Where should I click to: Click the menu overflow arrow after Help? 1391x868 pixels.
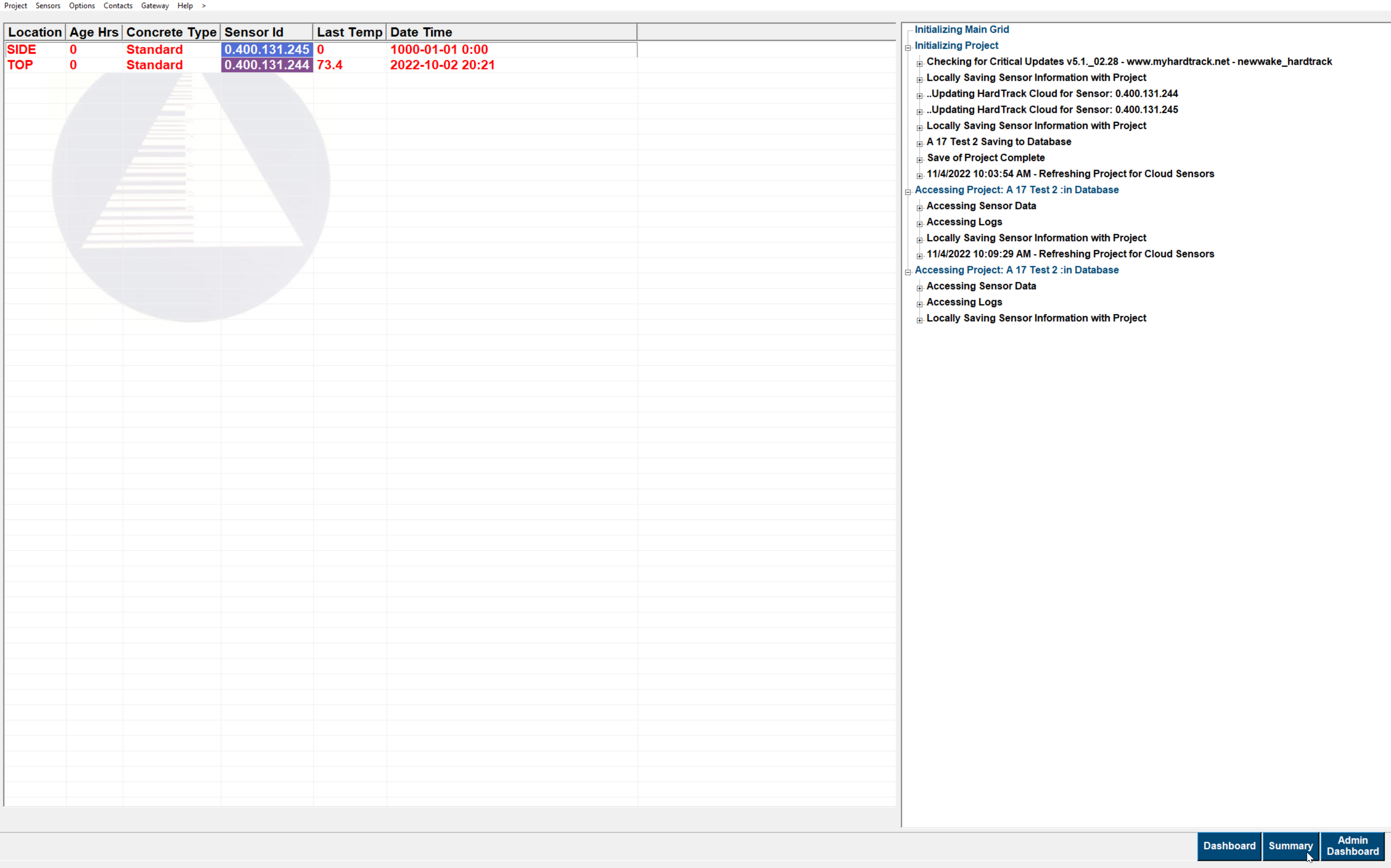[x=203, y=6]
